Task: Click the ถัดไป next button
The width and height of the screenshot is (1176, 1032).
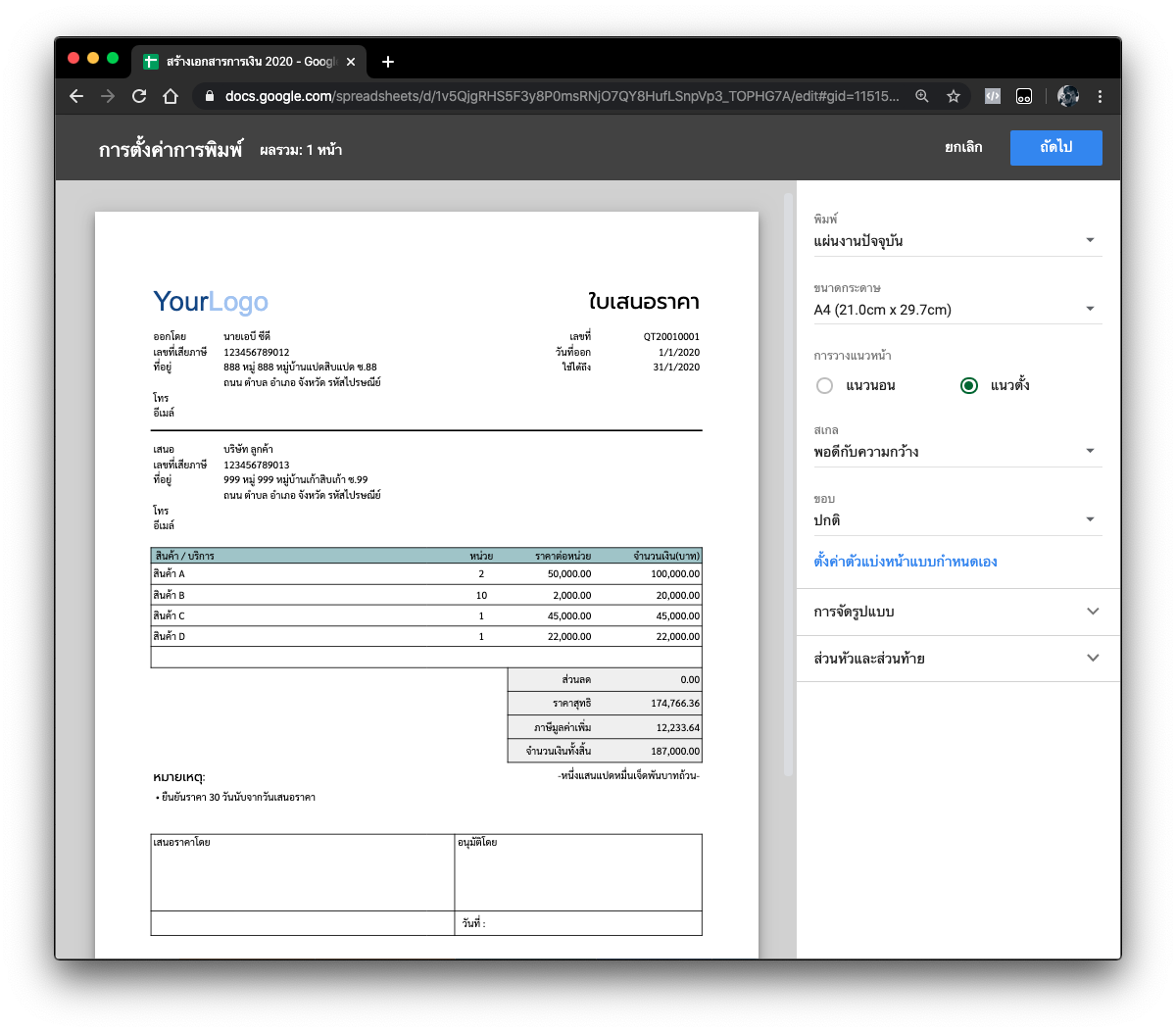Action: click(1056, 147)
